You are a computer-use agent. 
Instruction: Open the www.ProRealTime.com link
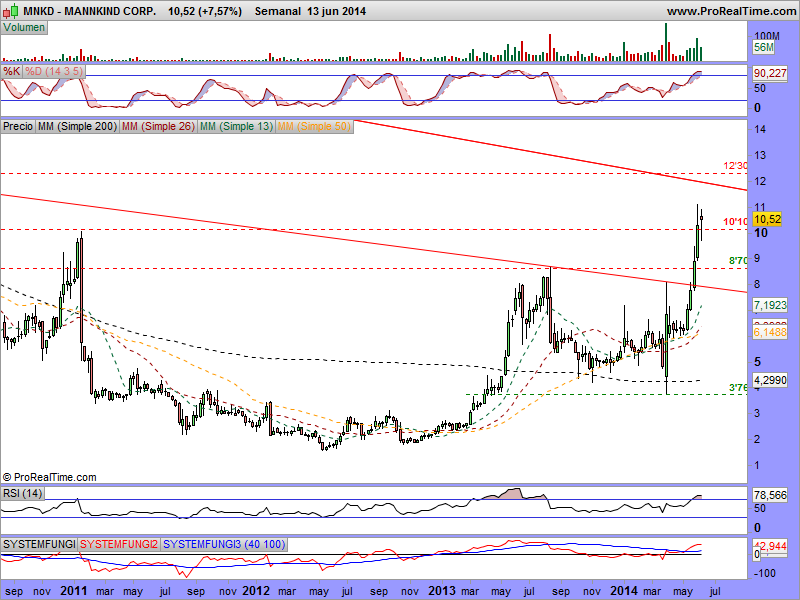coord(731,11)
